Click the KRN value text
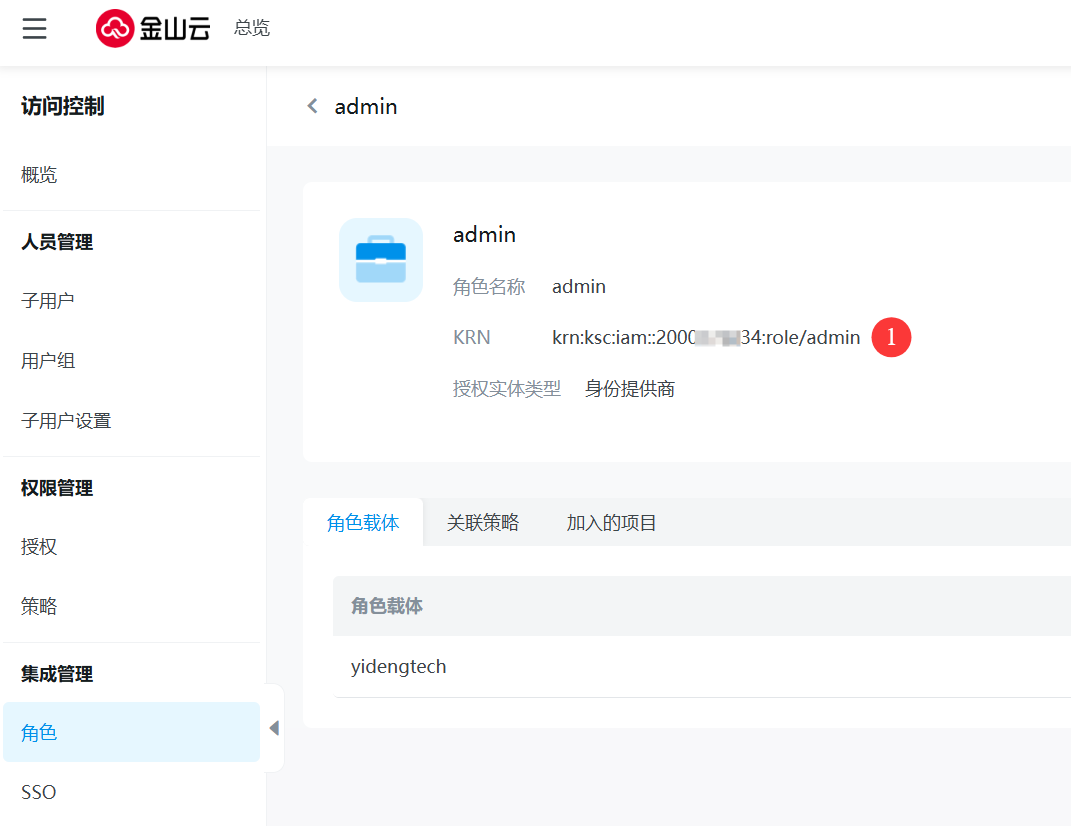The height and width of the screenshot is (826, 1071). point(705,338)
